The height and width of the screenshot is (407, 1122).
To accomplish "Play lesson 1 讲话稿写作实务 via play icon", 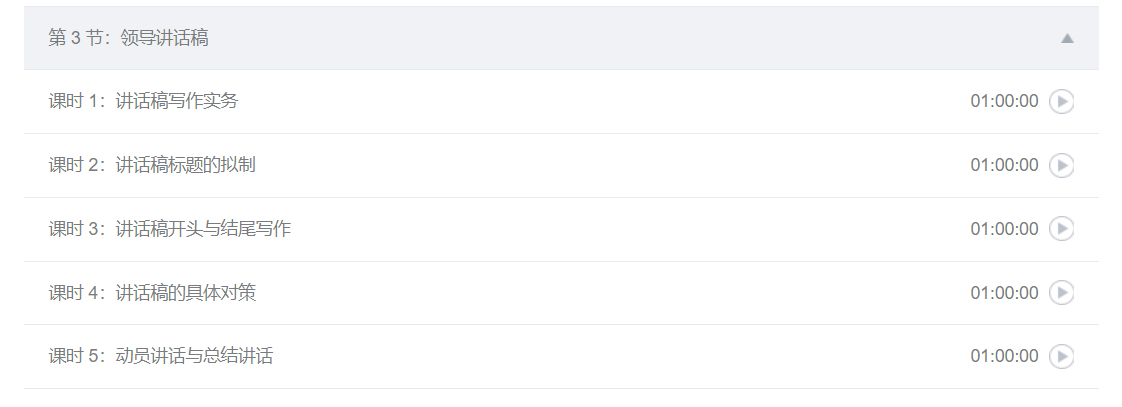I will [1061, 102].
